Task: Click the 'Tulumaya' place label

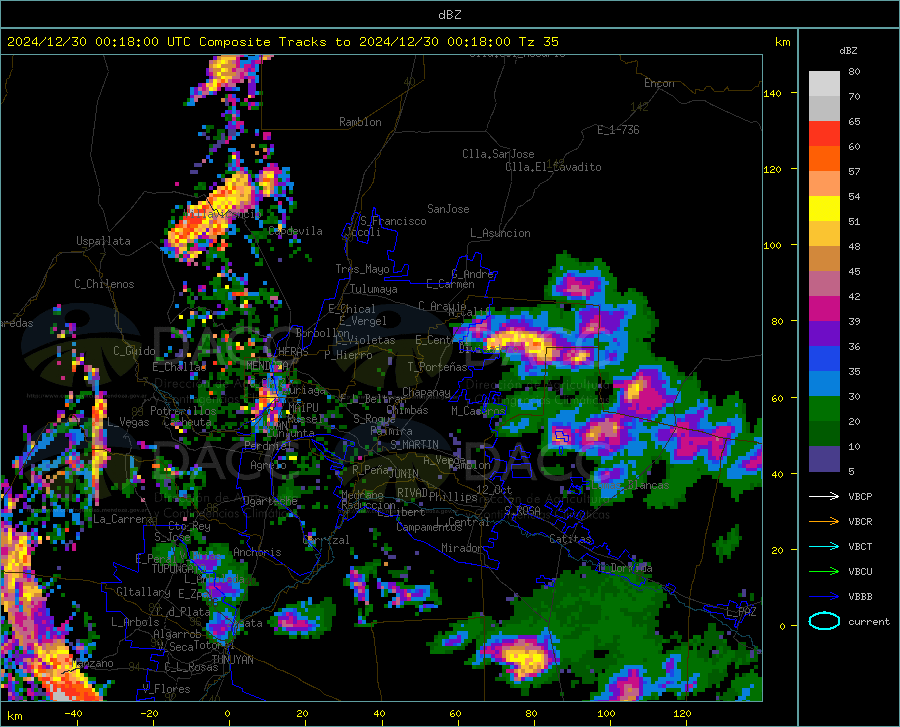Action: tap(374, 289)
